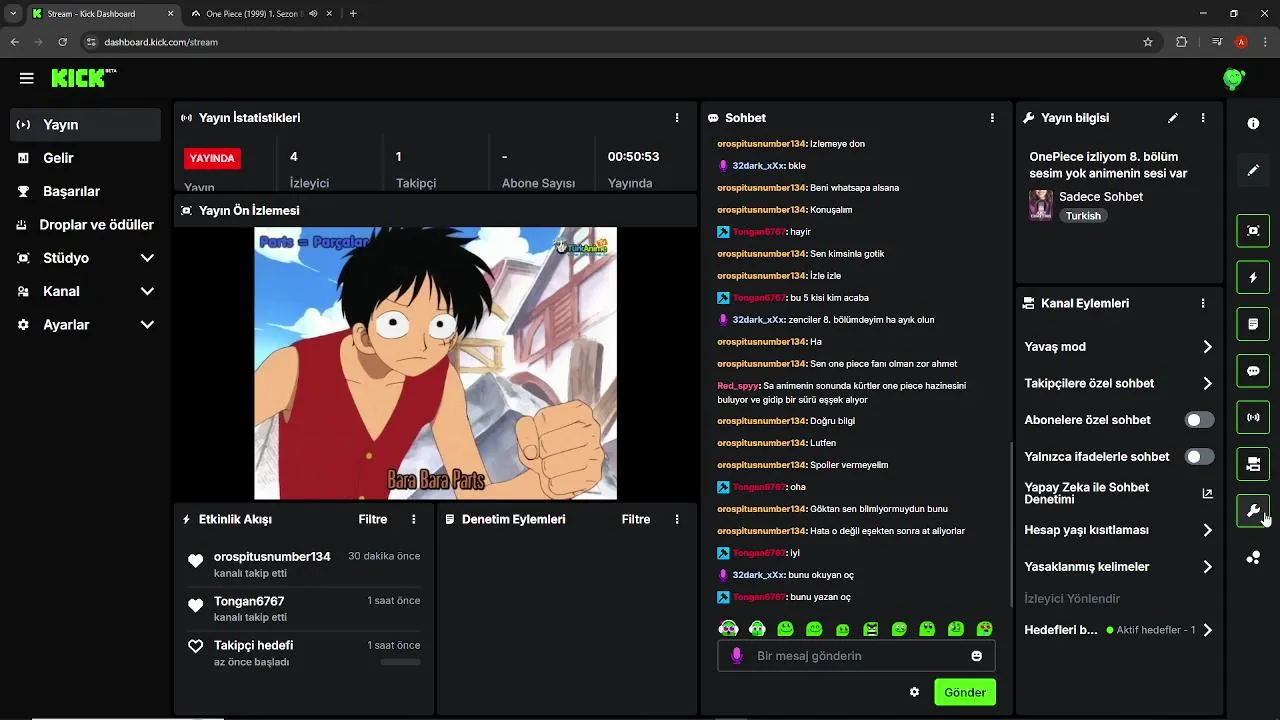Switch to the Stream - Kick Dashboard browser tab

coord(102,14)
